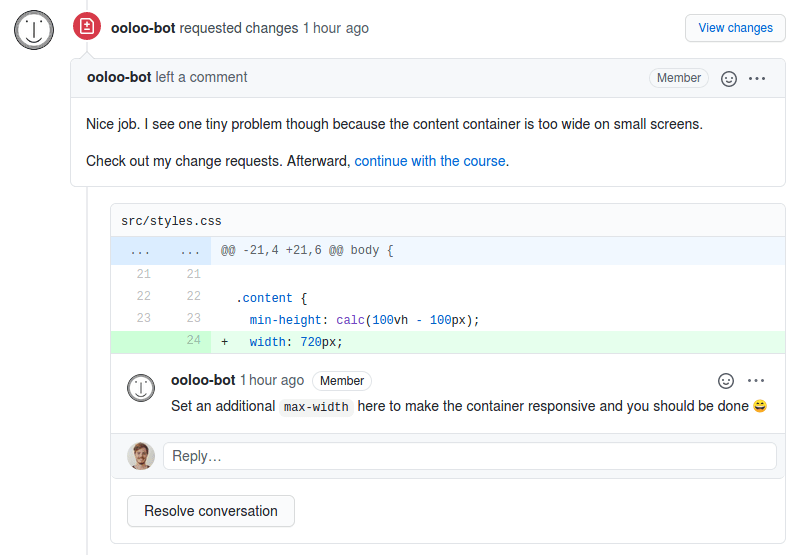Click your user avatar beside Reply field
This screenshot has width=799, height=555.
[141, 456]
